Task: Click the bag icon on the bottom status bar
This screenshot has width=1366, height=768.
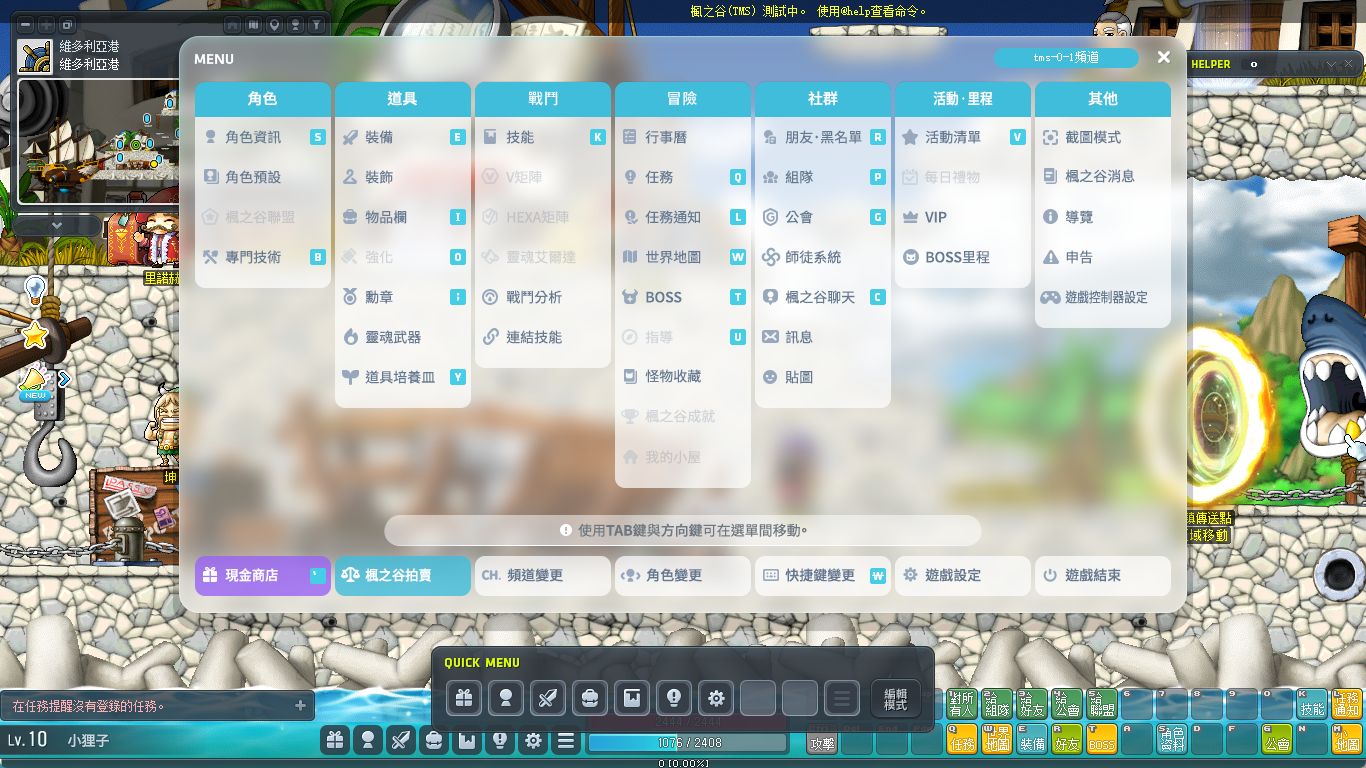Action: pyautogui.click(x=434, y=740)
